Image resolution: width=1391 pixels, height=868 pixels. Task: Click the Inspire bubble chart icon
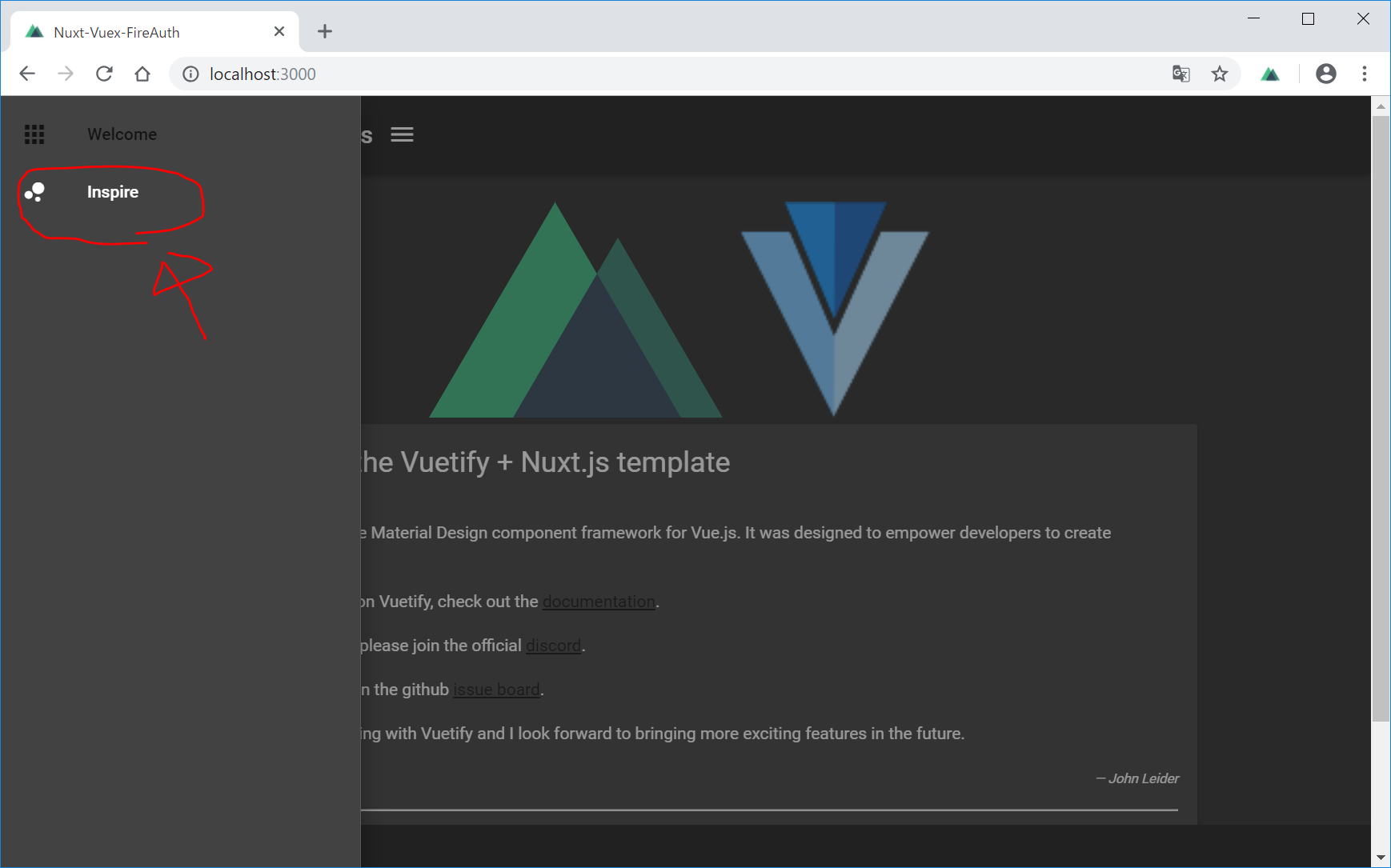34,192
